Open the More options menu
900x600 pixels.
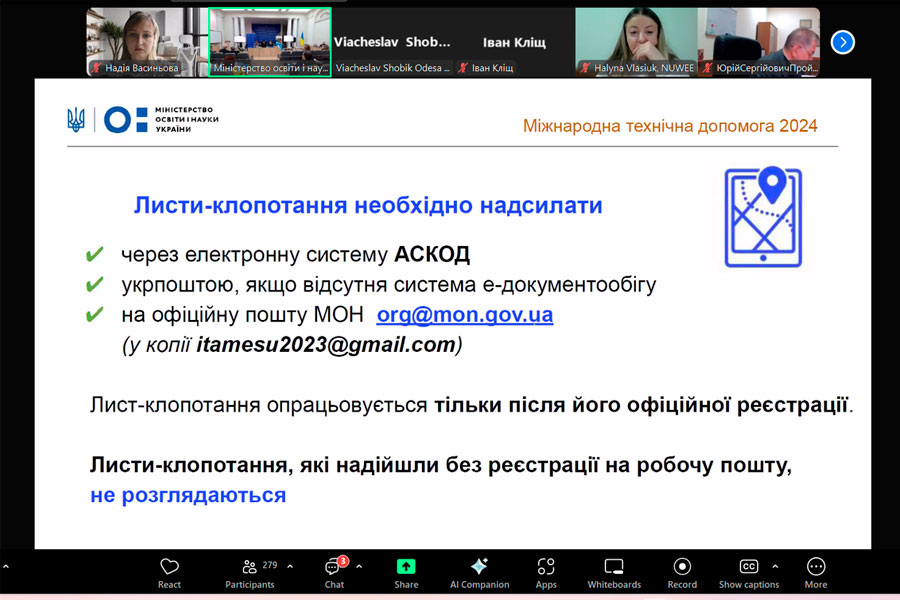coord(816,572)
